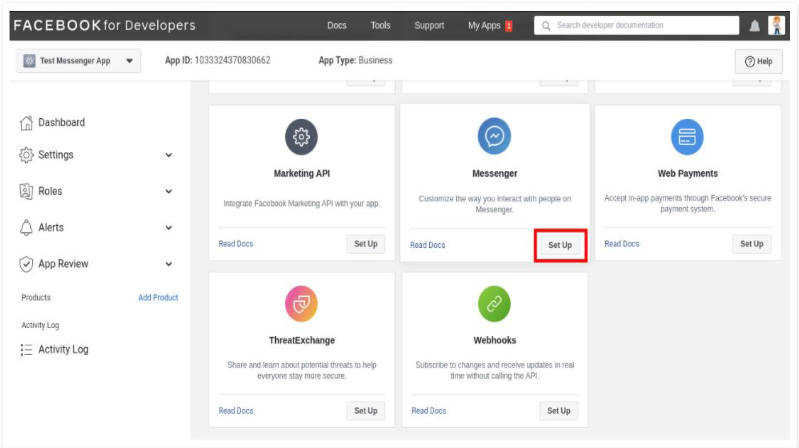
Task: Click the ThreatExchange card title
Action: (x=302, y=340)
